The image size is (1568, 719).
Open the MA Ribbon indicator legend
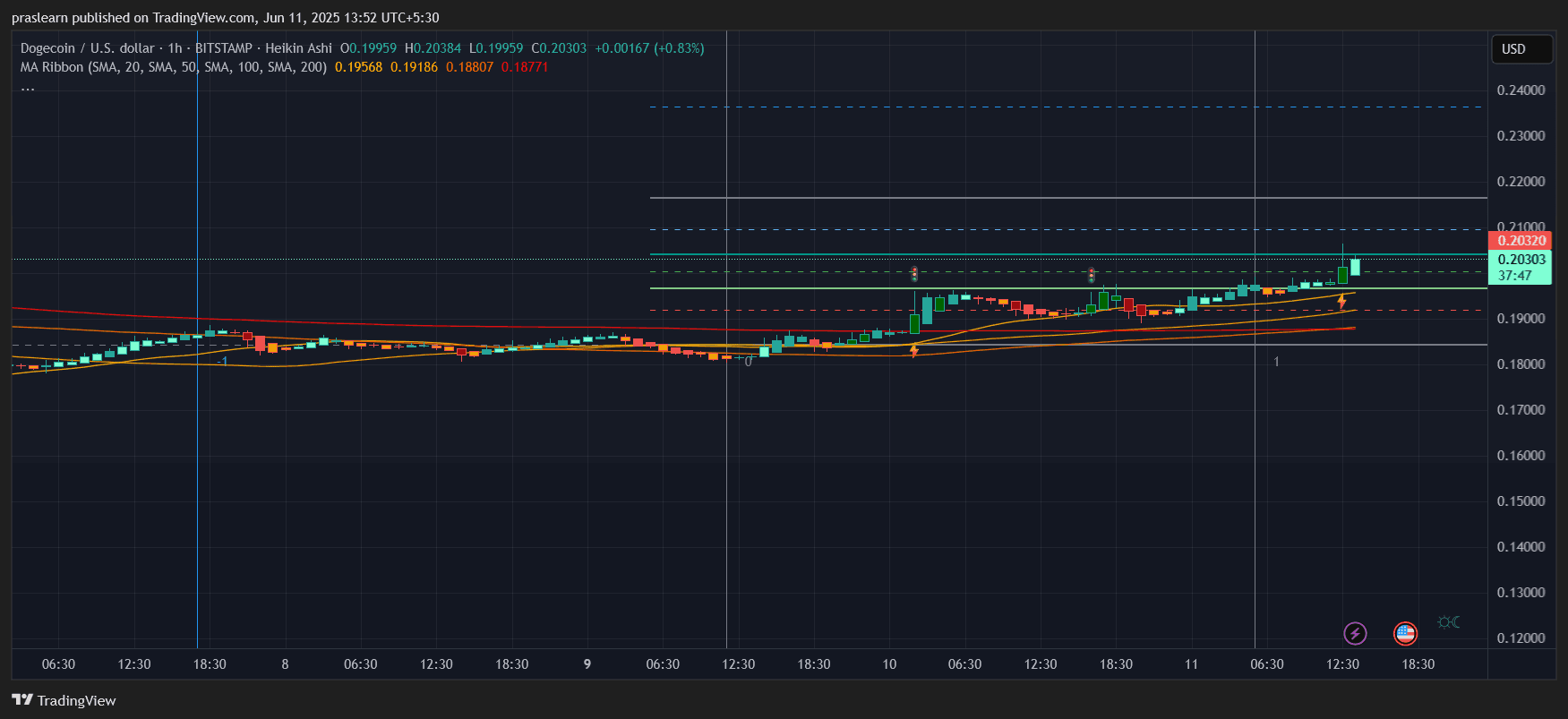(173, 67)
